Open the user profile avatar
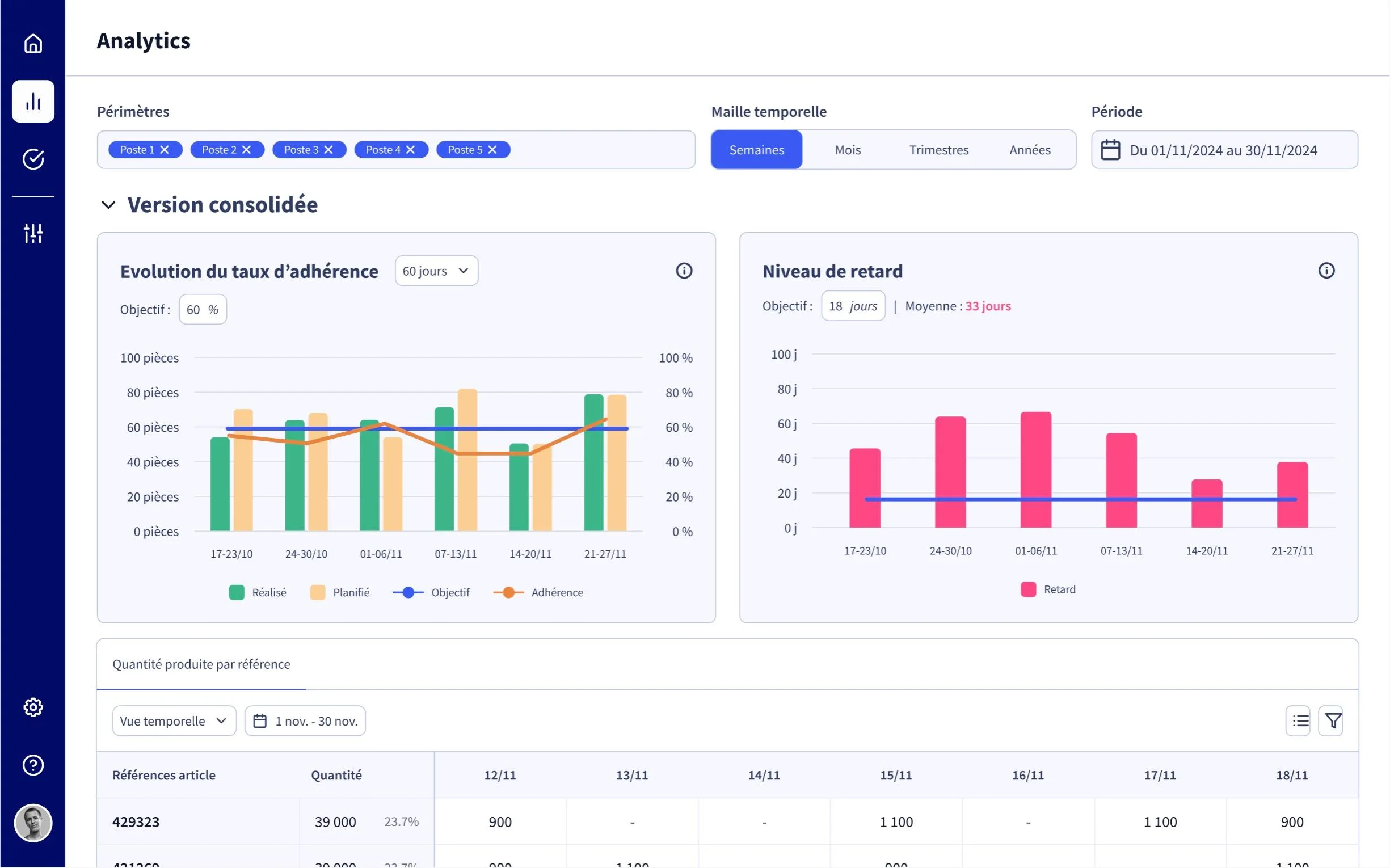 33,823
